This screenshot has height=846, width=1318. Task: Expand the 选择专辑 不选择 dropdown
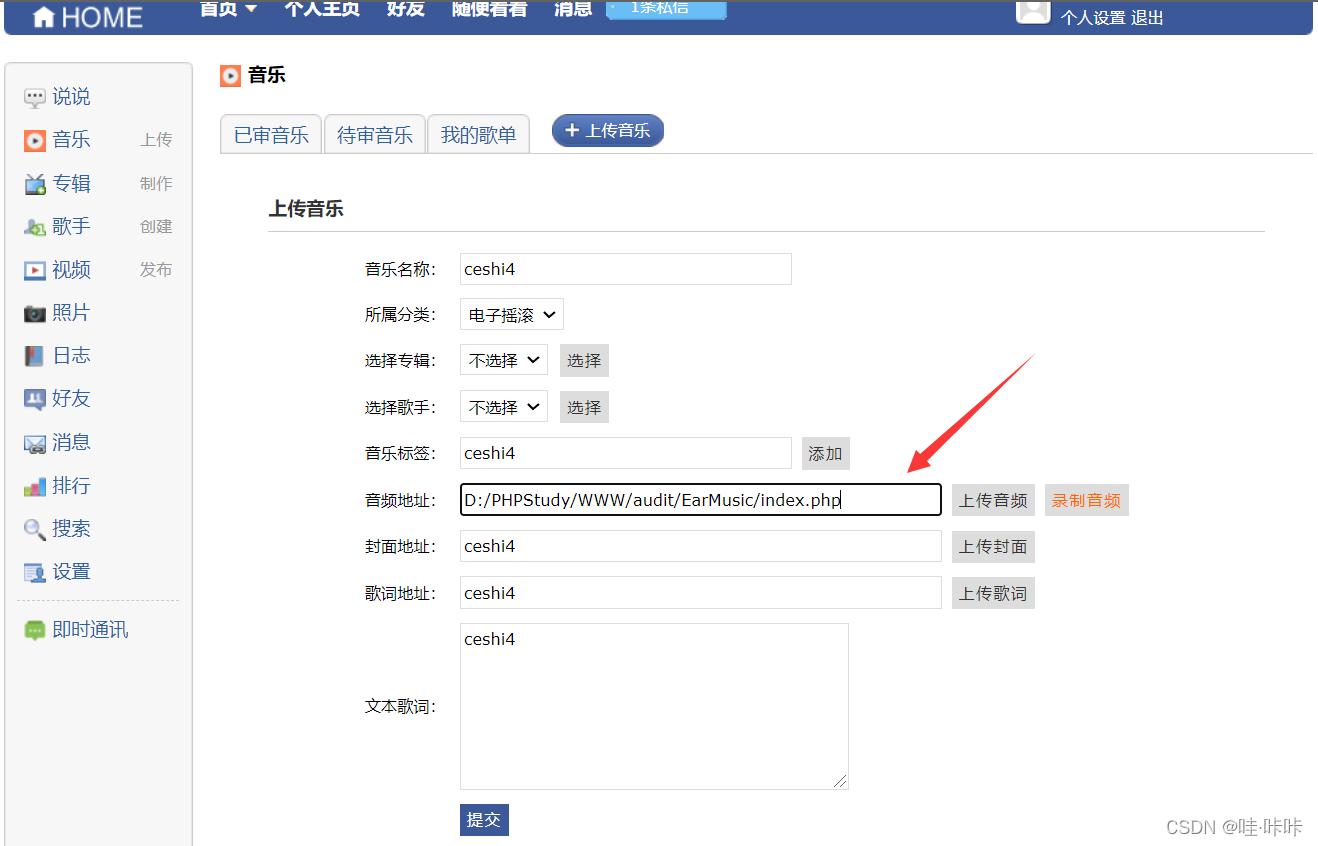[x=503, y=360]
